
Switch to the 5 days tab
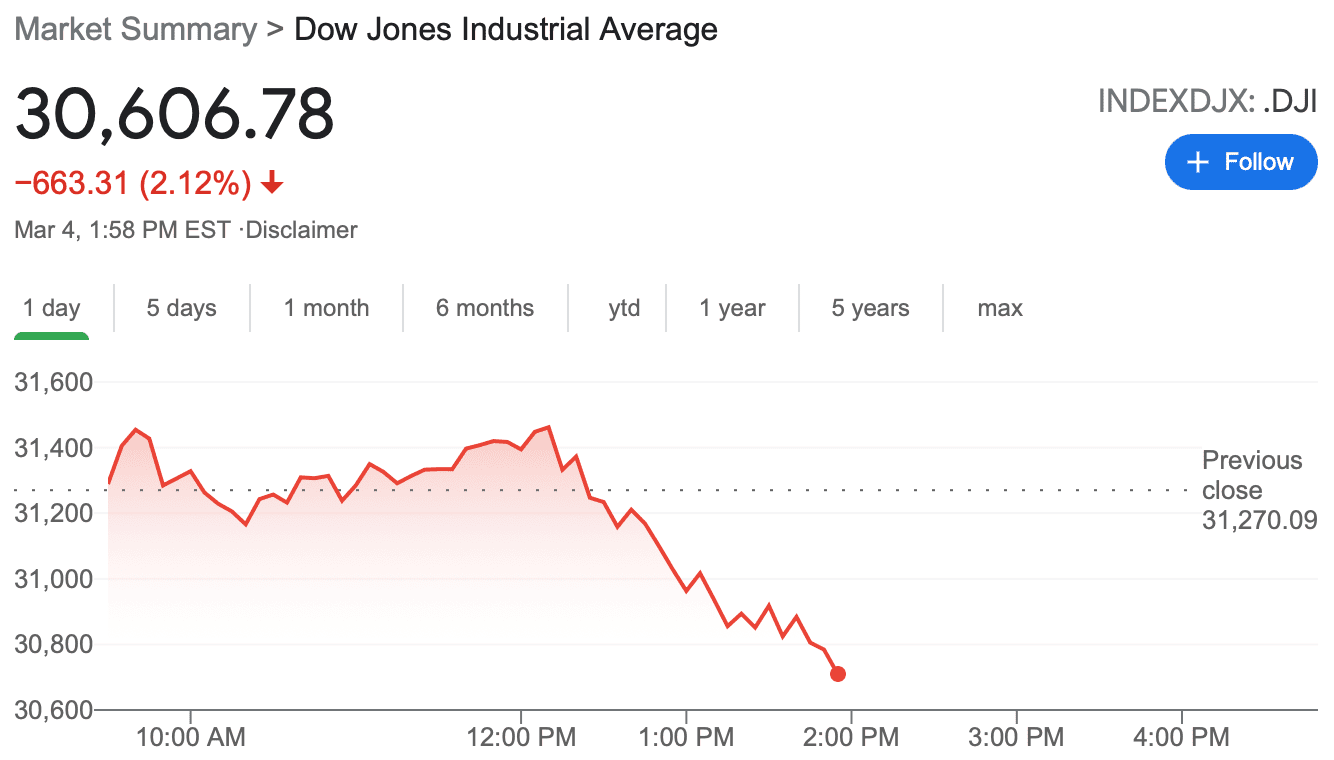coord(182,308)
